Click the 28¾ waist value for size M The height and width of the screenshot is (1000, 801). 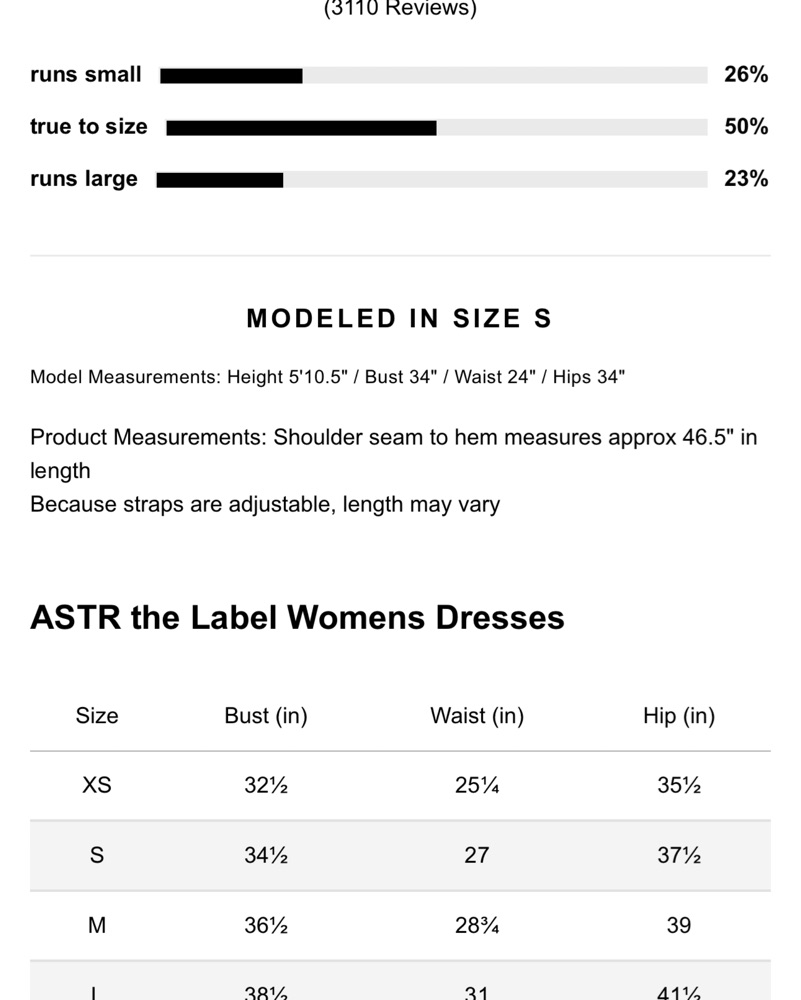(477, 925)
